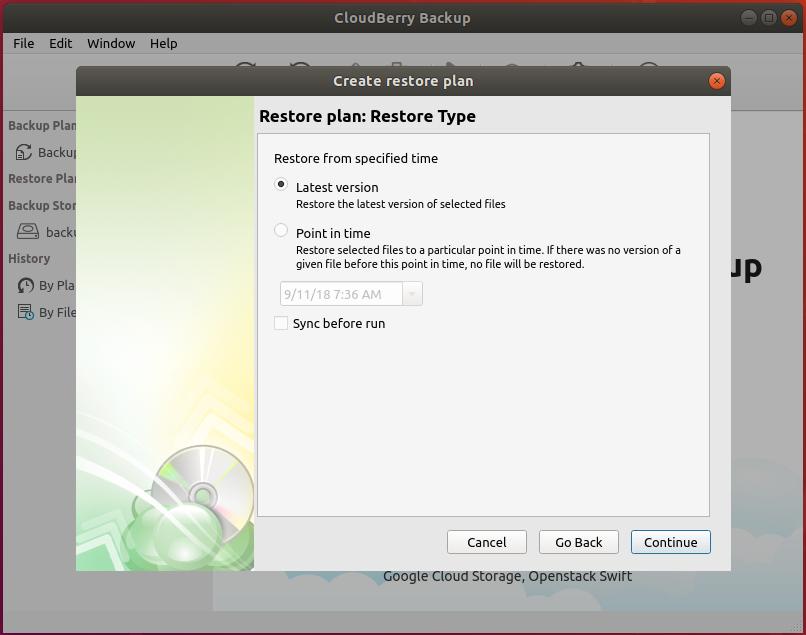806x635 pixels.
Task: Click the 9/11/18 7:36 AM date field
Action: coord(341,294)
